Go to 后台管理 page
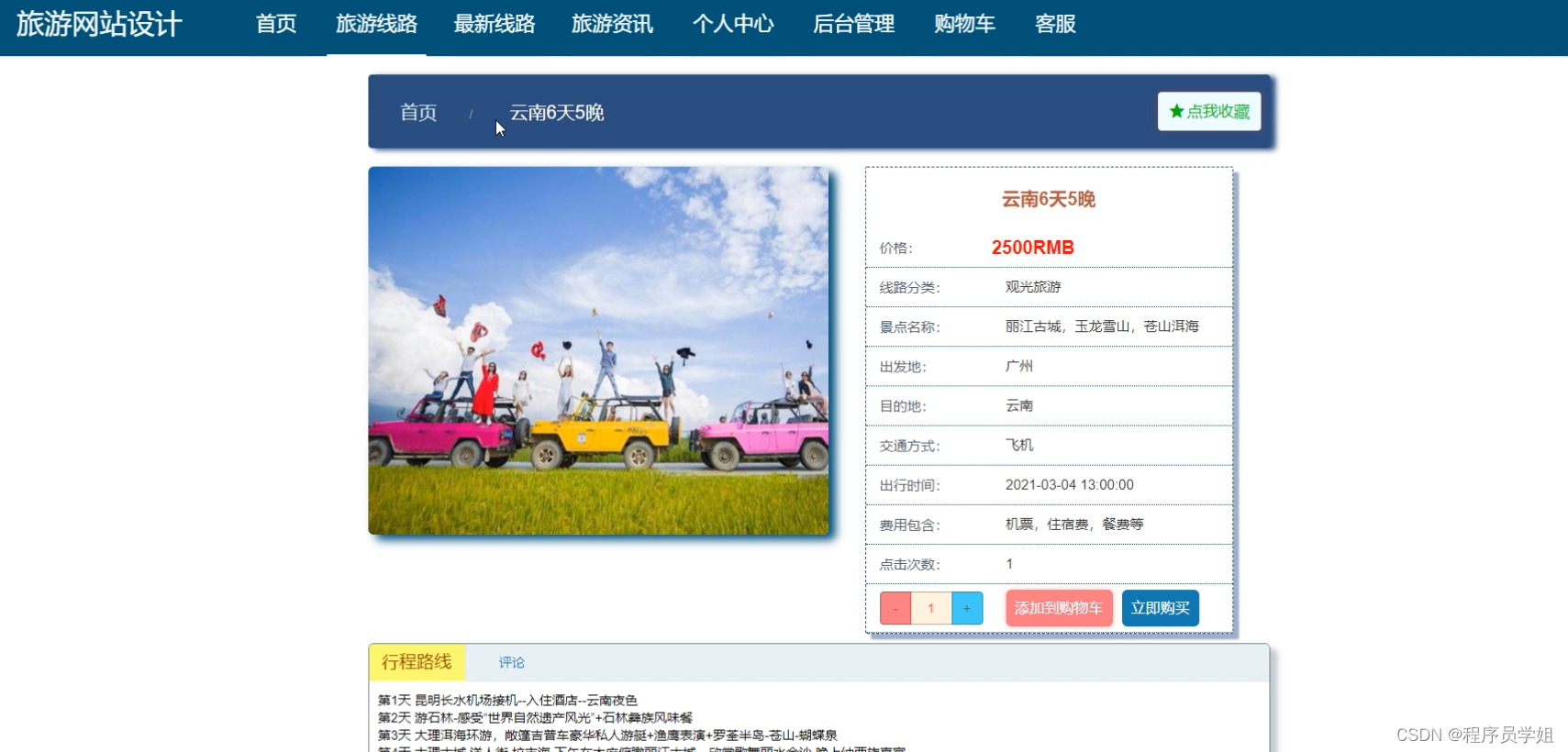This screenshot has height=752, width=1568. coord(853,24)
